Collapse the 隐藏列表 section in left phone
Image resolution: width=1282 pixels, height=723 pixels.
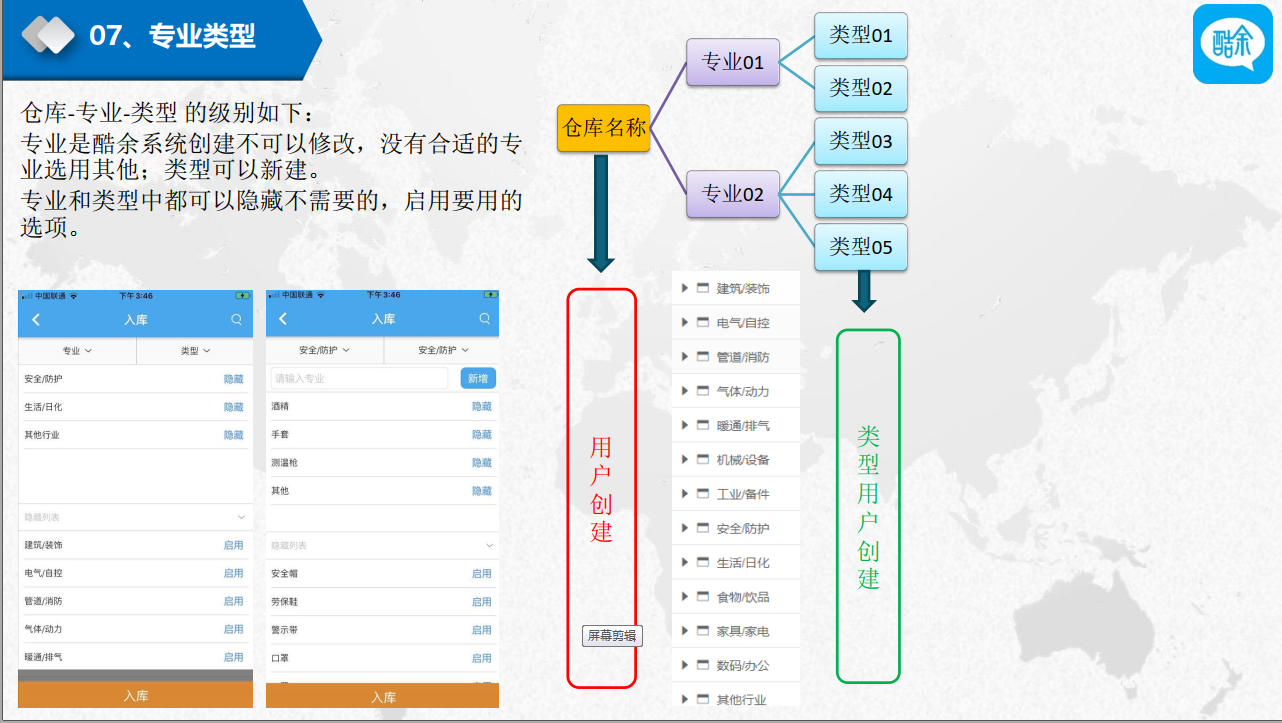242,517
